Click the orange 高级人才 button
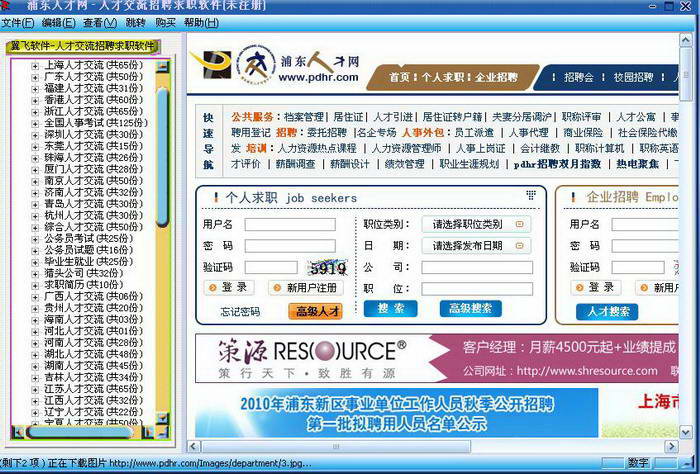The image size is (700, 474). tap(316, 311)
